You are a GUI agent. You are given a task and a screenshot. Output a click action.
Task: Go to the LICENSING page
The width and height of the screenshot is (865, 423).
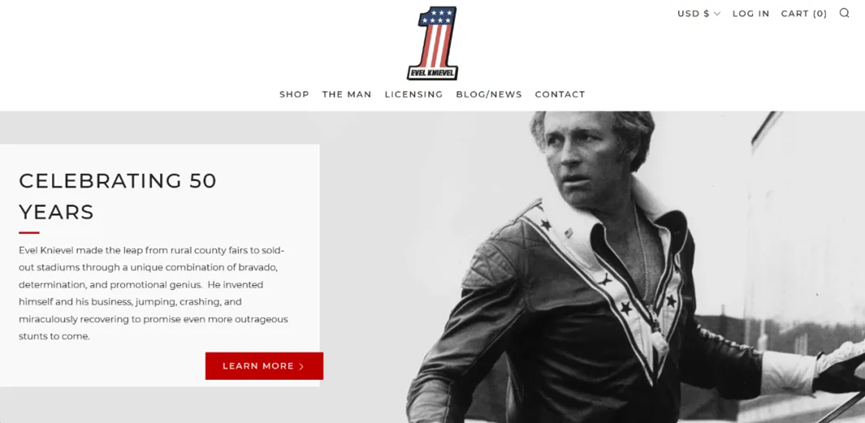(x=414, y=94)
